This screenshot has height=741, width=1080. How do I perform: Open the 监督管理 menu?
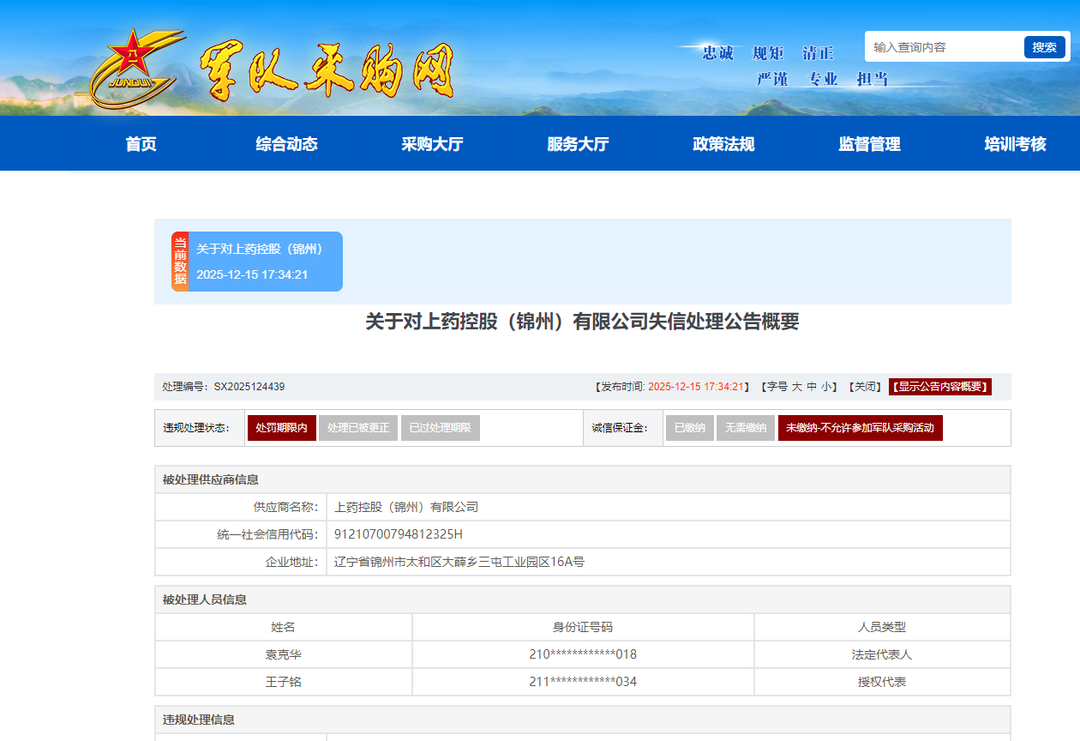click(x=869, y=144)
